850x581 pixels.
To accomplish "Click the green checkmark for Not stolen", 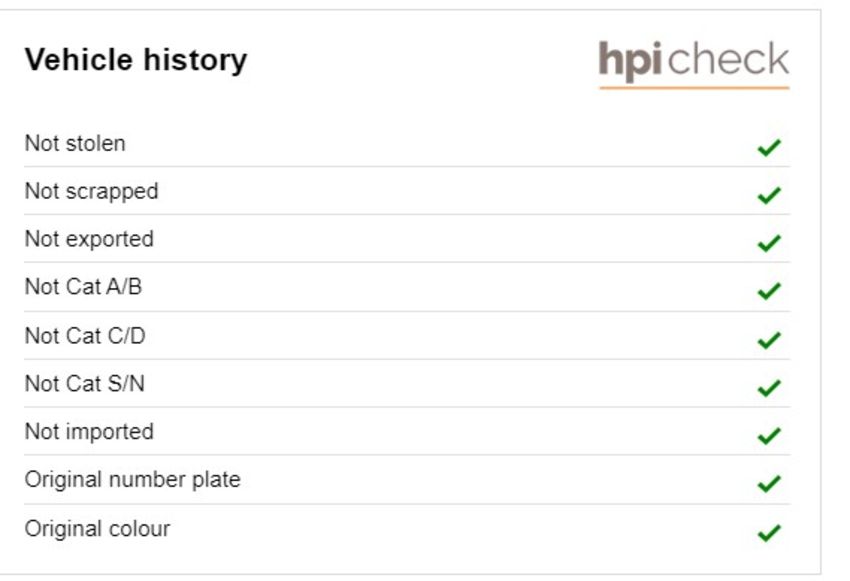I will pos(769,147).
